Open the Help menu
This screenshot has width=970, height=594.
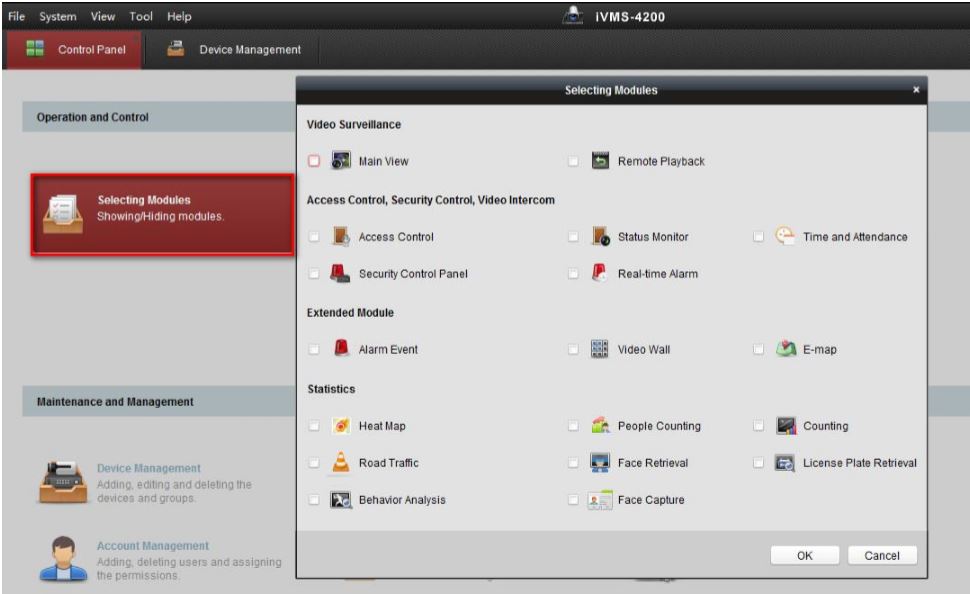coord(179,16)
